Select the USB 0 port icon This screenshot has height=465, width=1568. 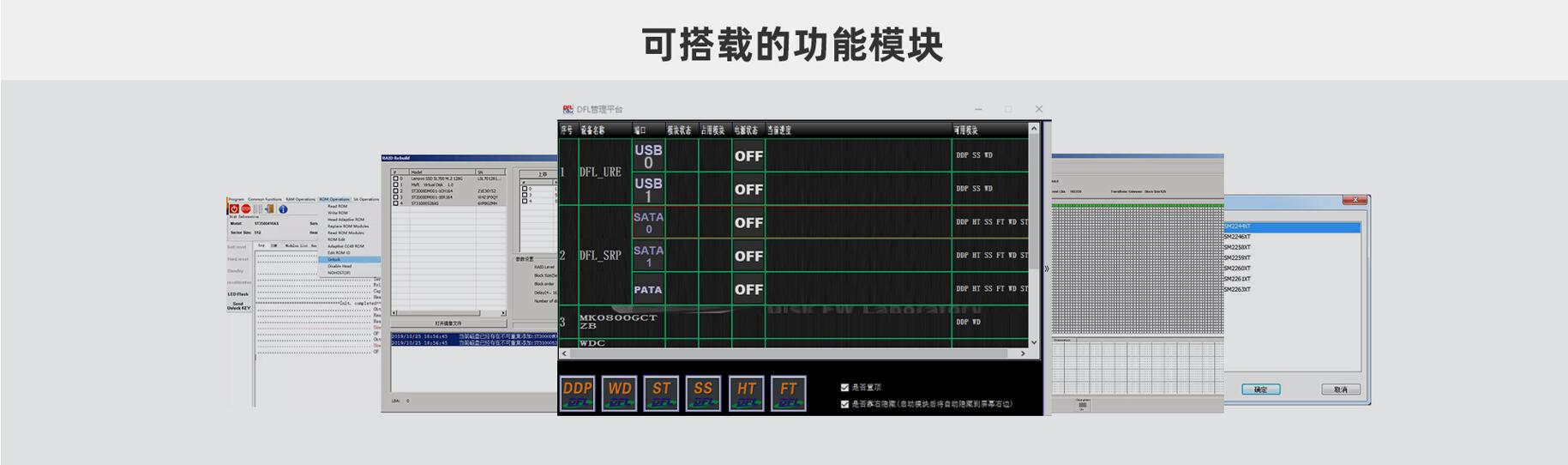(648, 156)
